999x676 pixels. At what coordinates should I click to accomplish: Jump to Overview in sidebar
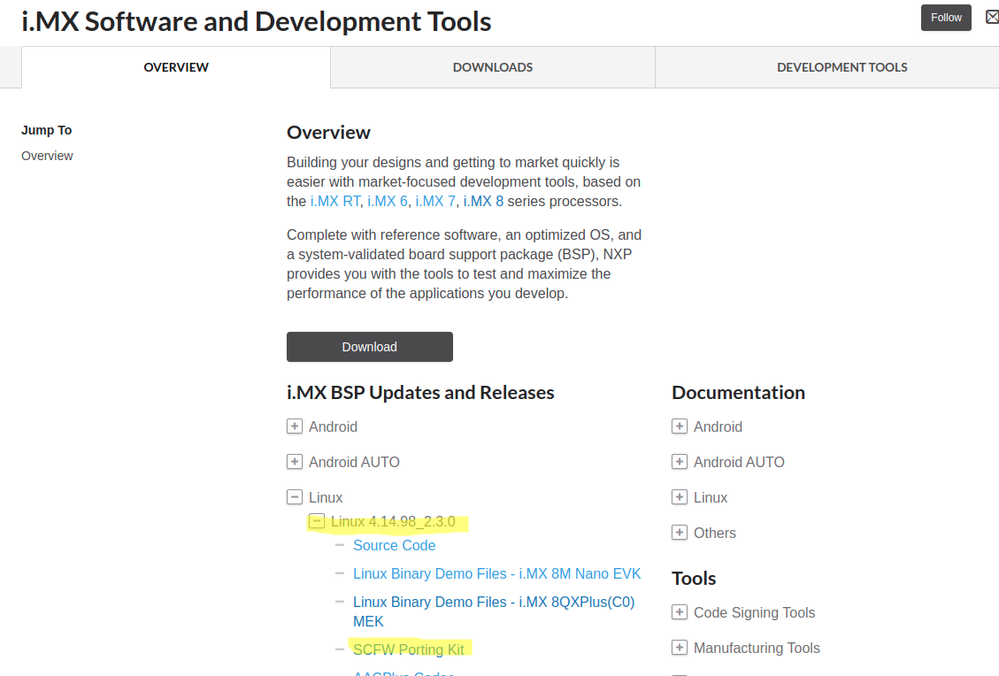point(47,156)
